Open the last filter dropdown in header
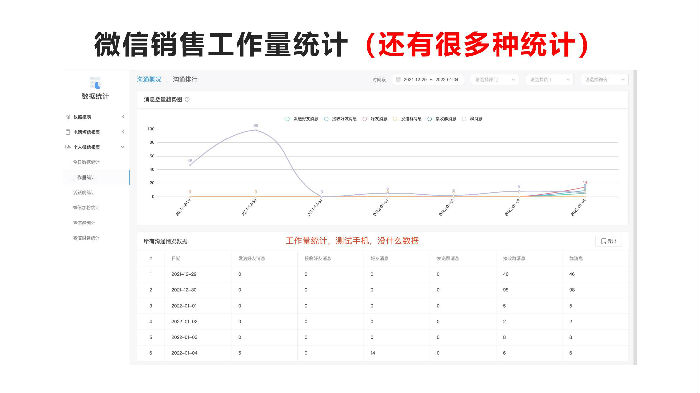 604,79
